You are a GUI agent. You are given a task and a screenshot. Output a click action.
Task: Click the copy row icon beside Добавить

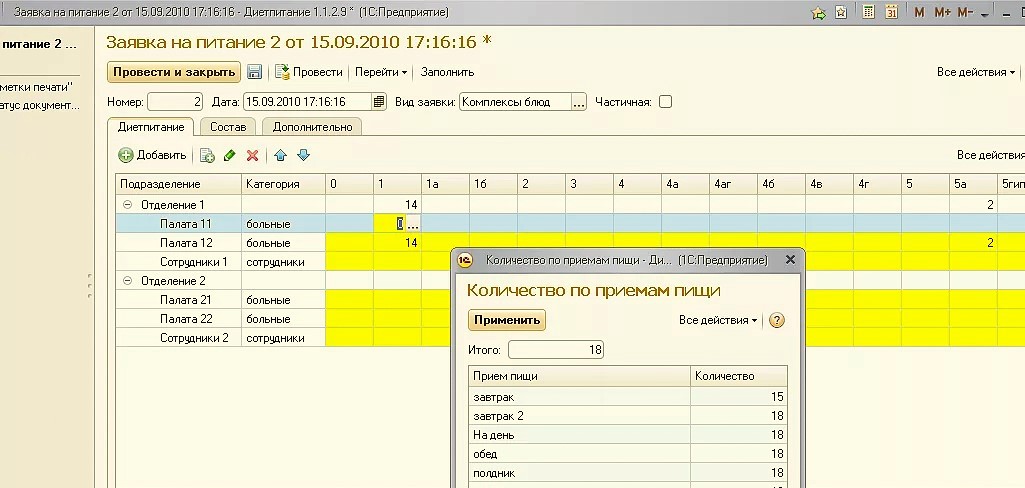click(207, 155)
